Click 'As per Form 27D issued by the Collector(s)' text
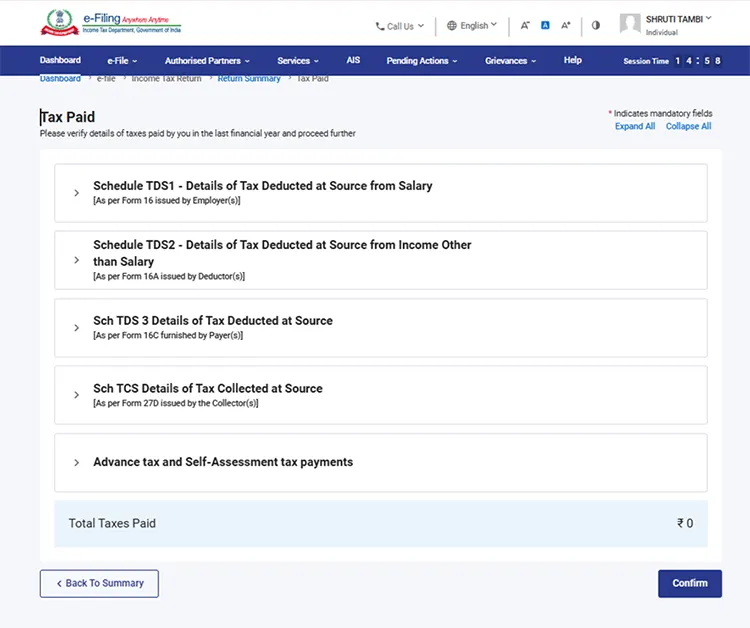This screenshot has width=750, height=628. (176, 403)
